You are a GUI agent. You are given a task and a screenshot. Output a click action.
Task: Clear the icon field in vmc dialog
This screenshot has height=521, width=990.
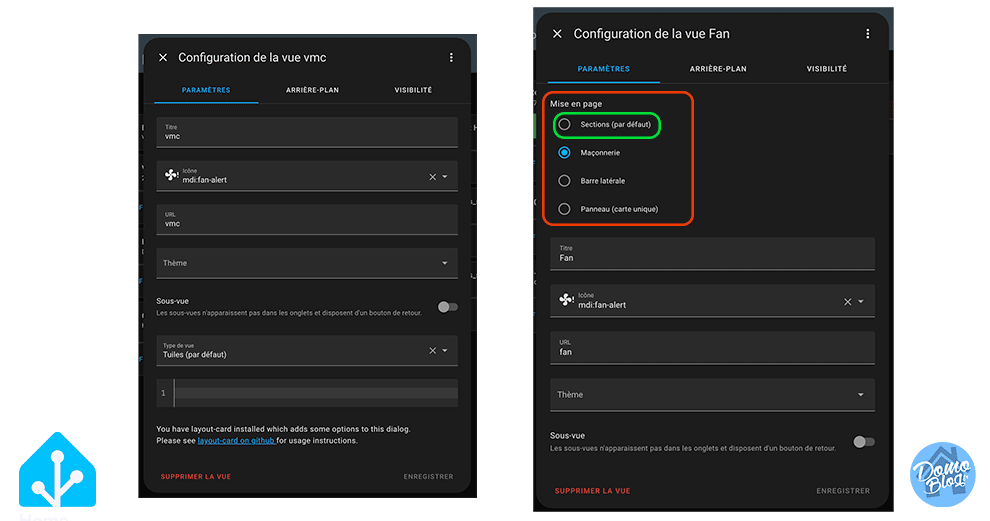(x=432, y=177)
